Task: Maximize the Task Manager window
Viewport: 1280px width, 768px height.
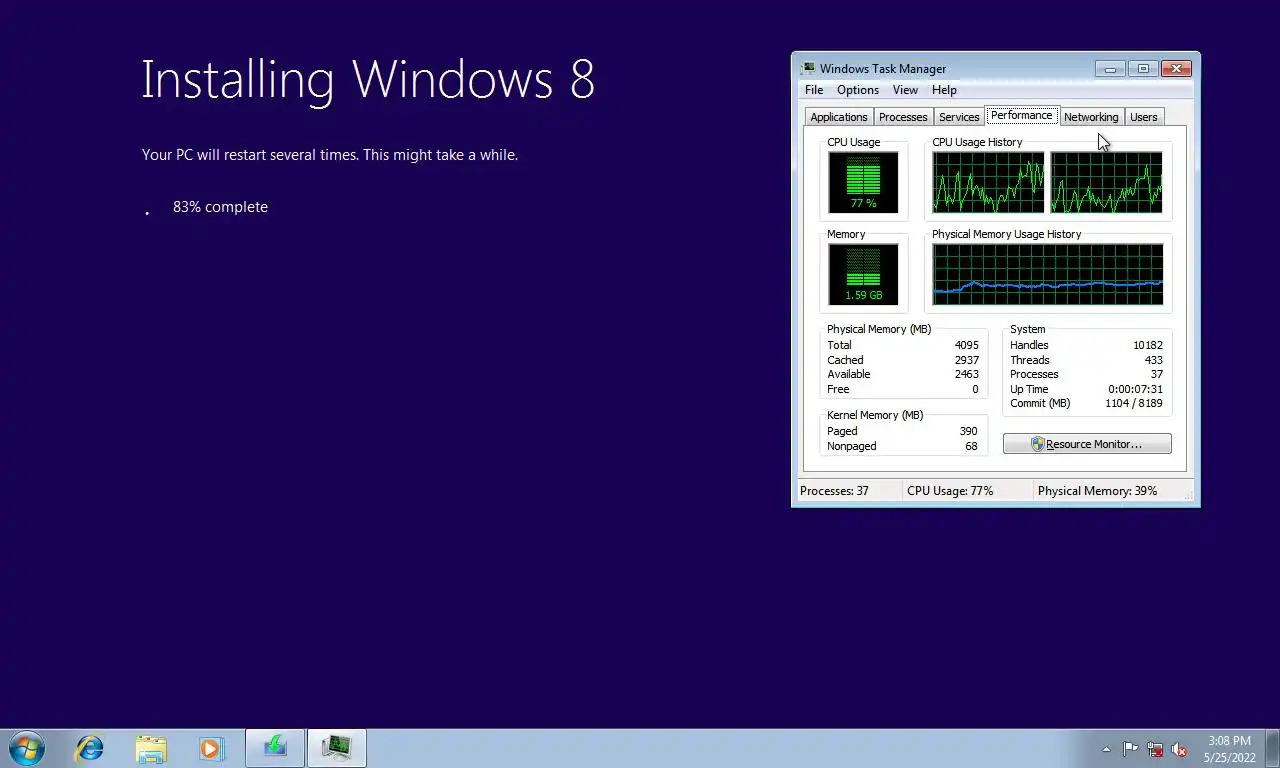Action: coord(1143,69)
